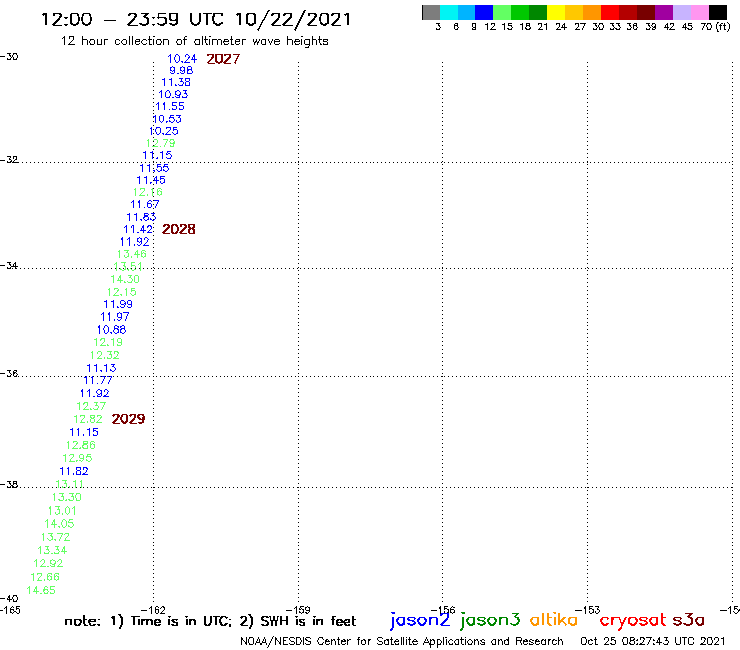Choose the light green 12-15 ft swatch
740x650 pixels.
tap(502, 12)
